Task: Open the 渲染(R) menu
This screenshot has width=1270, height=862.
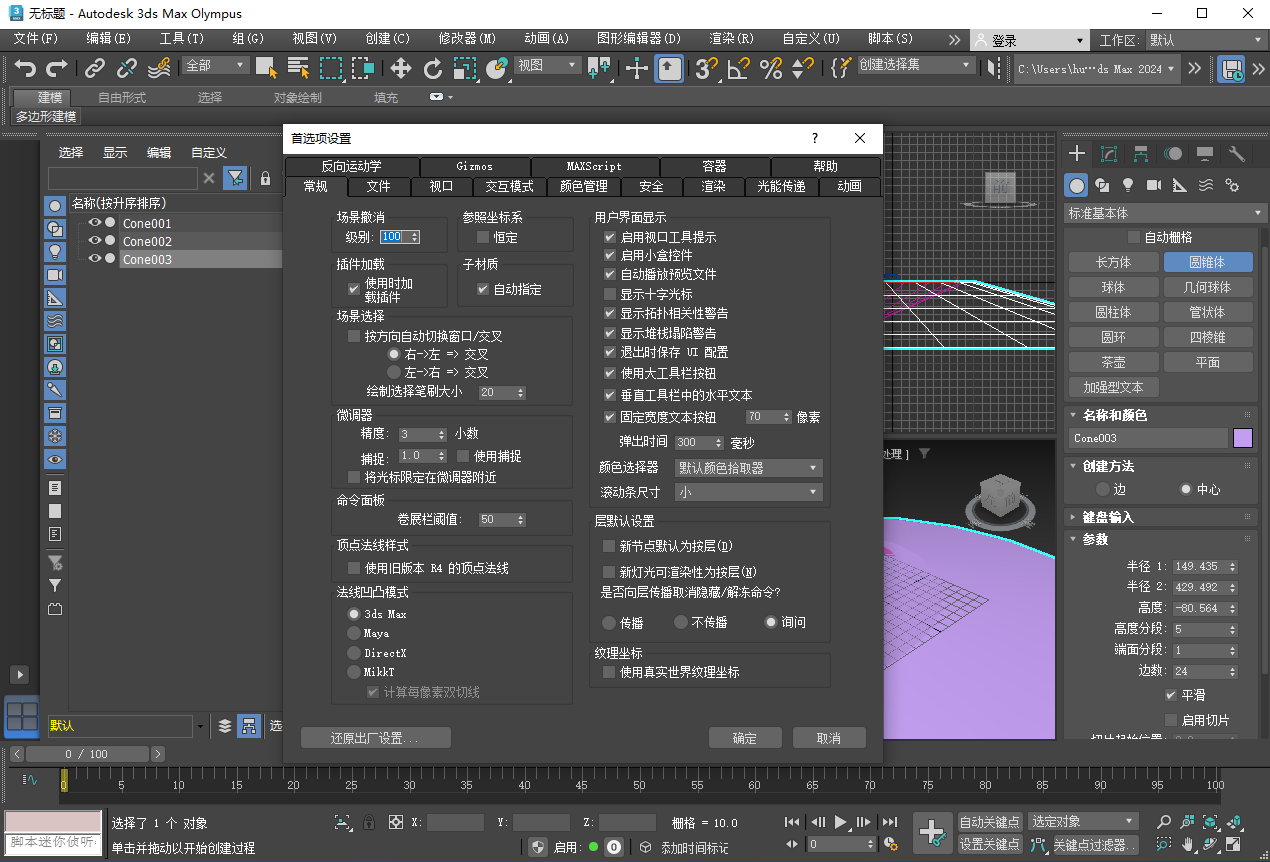Action: pyautogui.click(x=731, y=39)
